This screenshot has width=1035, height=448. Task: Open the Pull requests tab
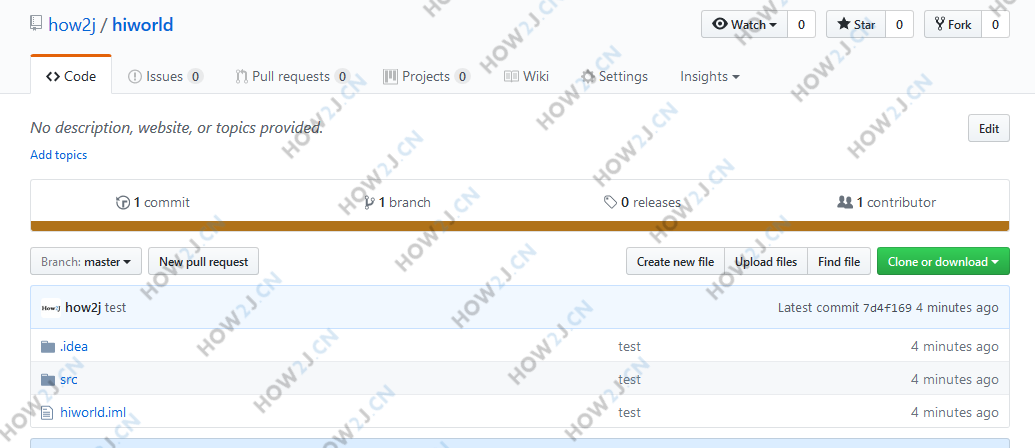click(292, 77)
